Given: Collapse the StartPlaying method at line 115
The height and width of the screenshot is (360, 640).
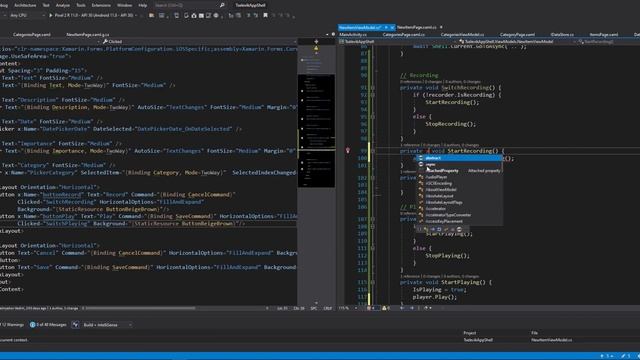Looking at the screenshot, I should click(373, 282).
